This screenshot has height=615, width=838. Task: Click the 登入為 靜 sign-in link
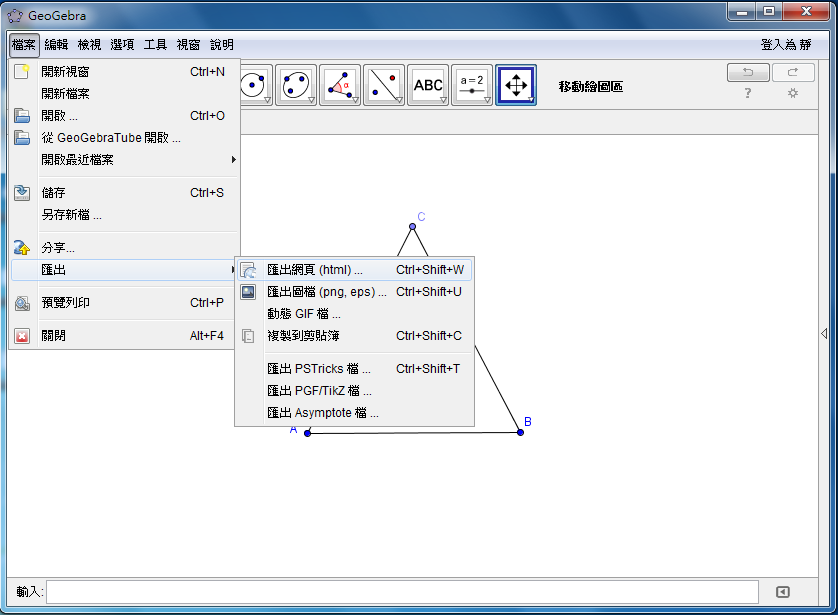(x=786, y=45)
